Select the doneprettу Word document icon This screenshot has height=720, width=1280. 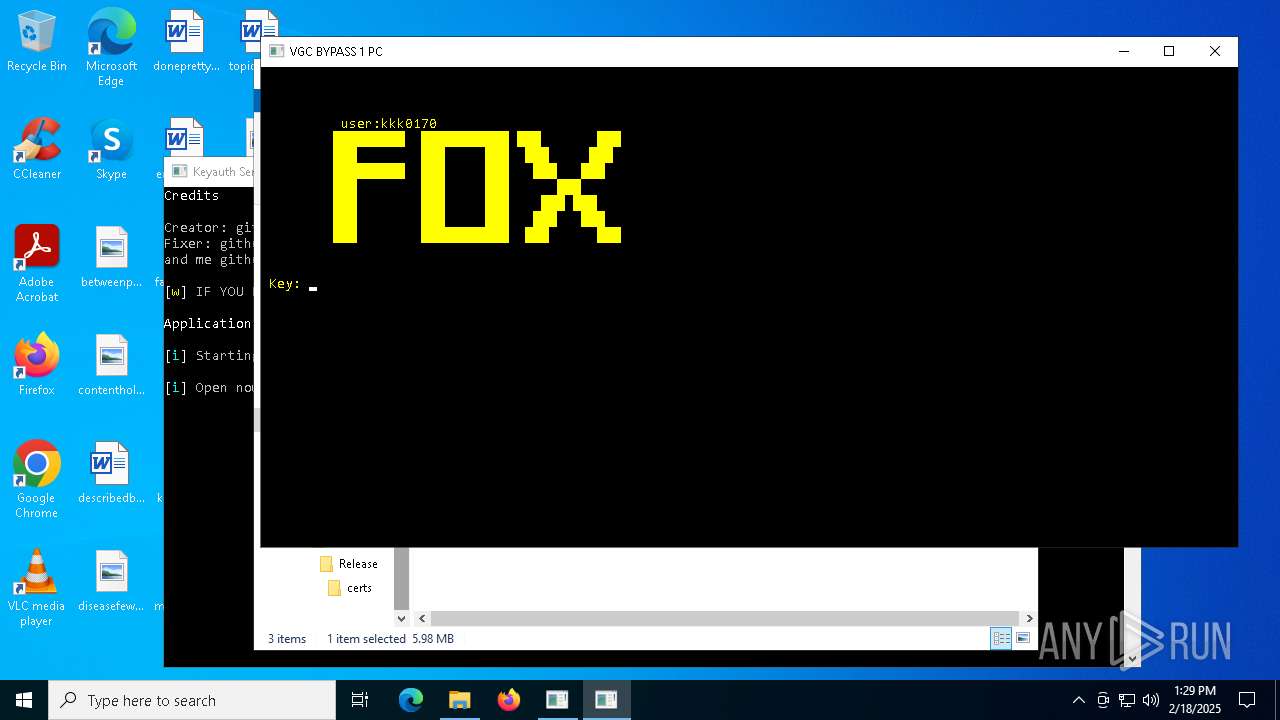coord(186,42)
